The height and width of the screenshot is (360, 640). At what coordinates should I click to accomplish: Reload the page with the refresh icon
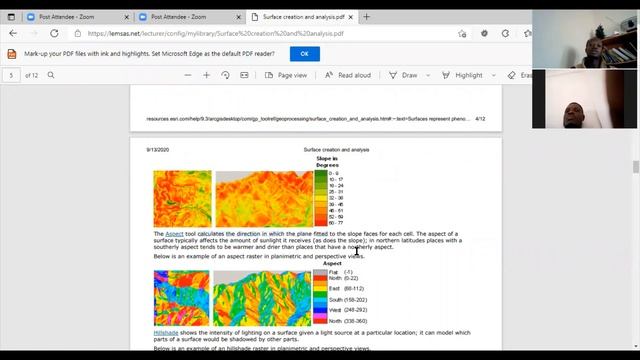point(54,33)
